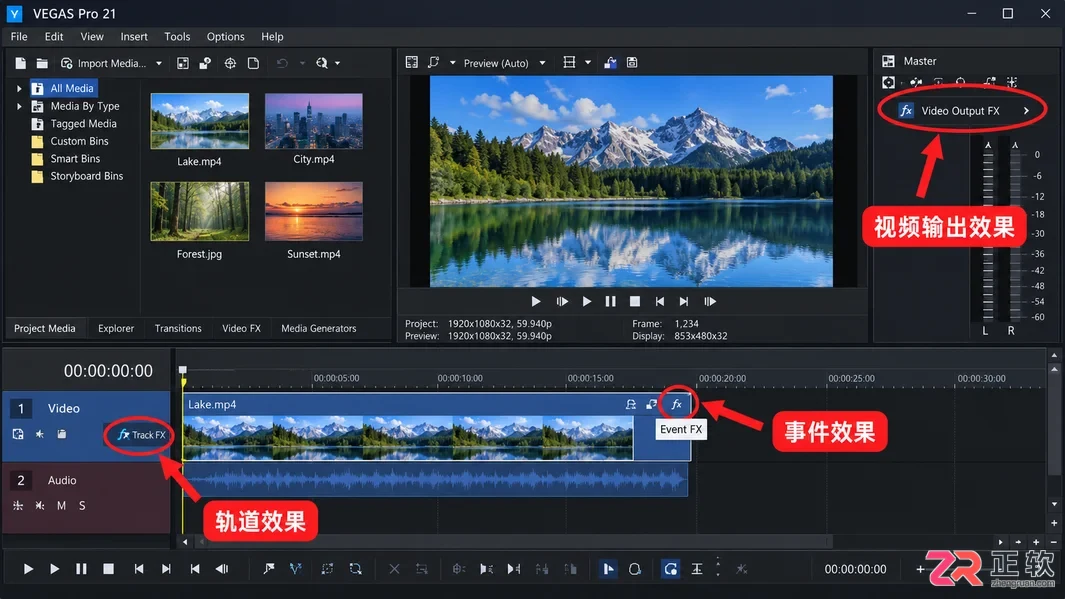Click the overlays grid icon in preview toolbar

coord(569,62)
